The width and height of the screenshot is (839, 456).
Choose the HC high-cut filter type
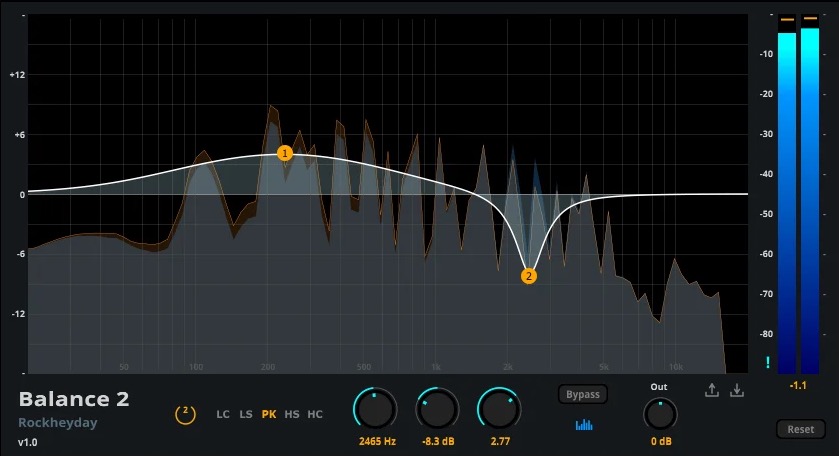[315, 414]
